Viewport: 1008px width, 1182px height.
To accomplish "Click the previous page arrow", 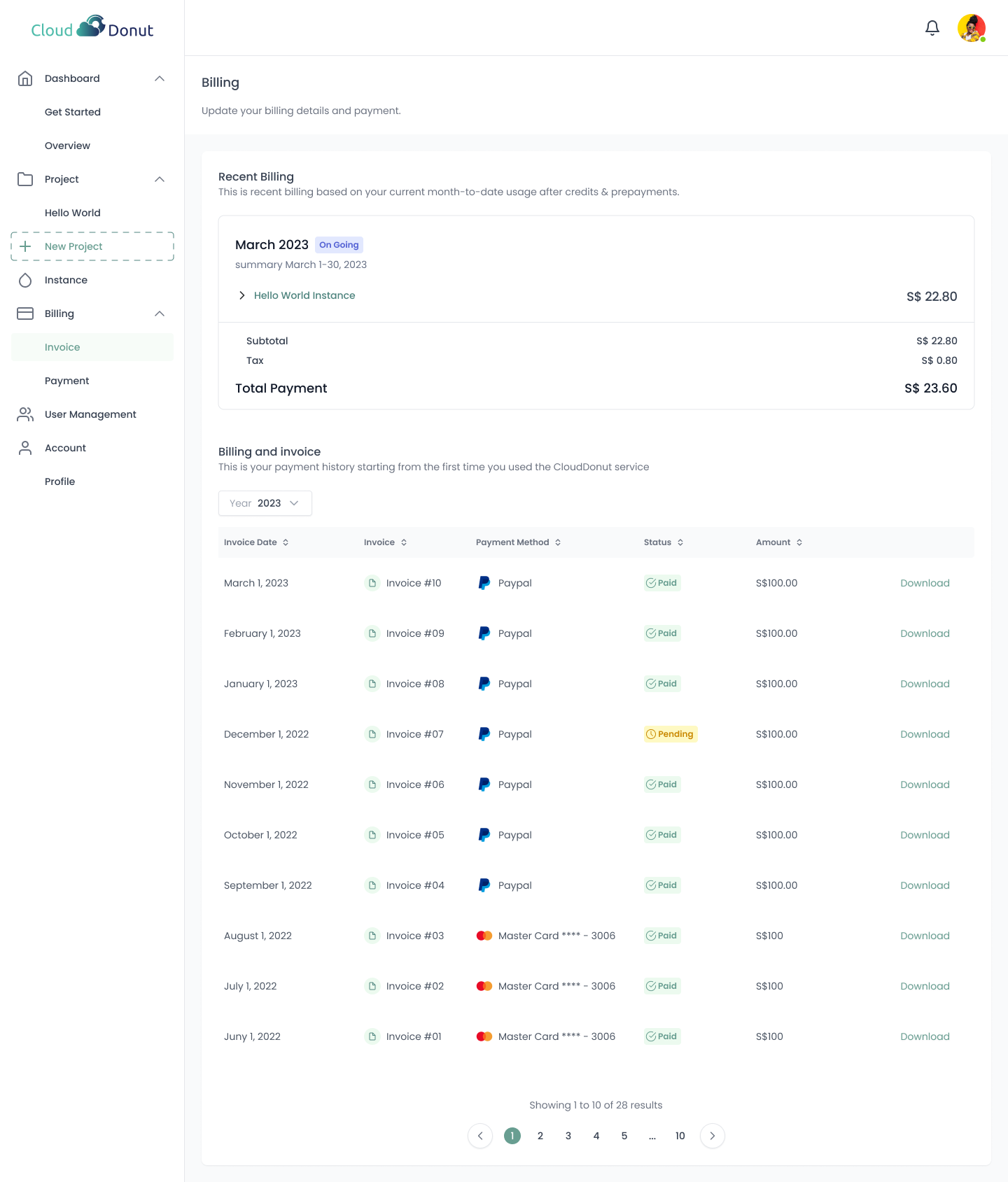I will pos(480,1136).
